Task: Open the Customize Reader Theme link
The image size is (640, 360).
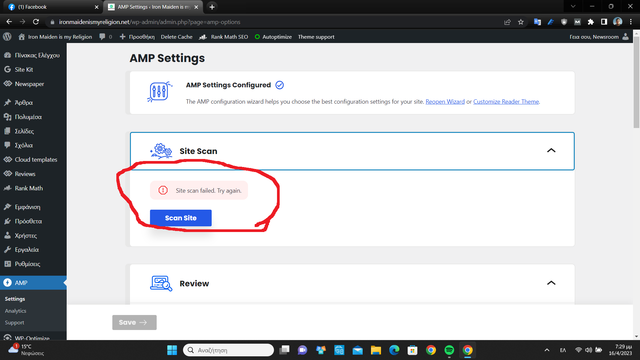Action: [506, 102]
